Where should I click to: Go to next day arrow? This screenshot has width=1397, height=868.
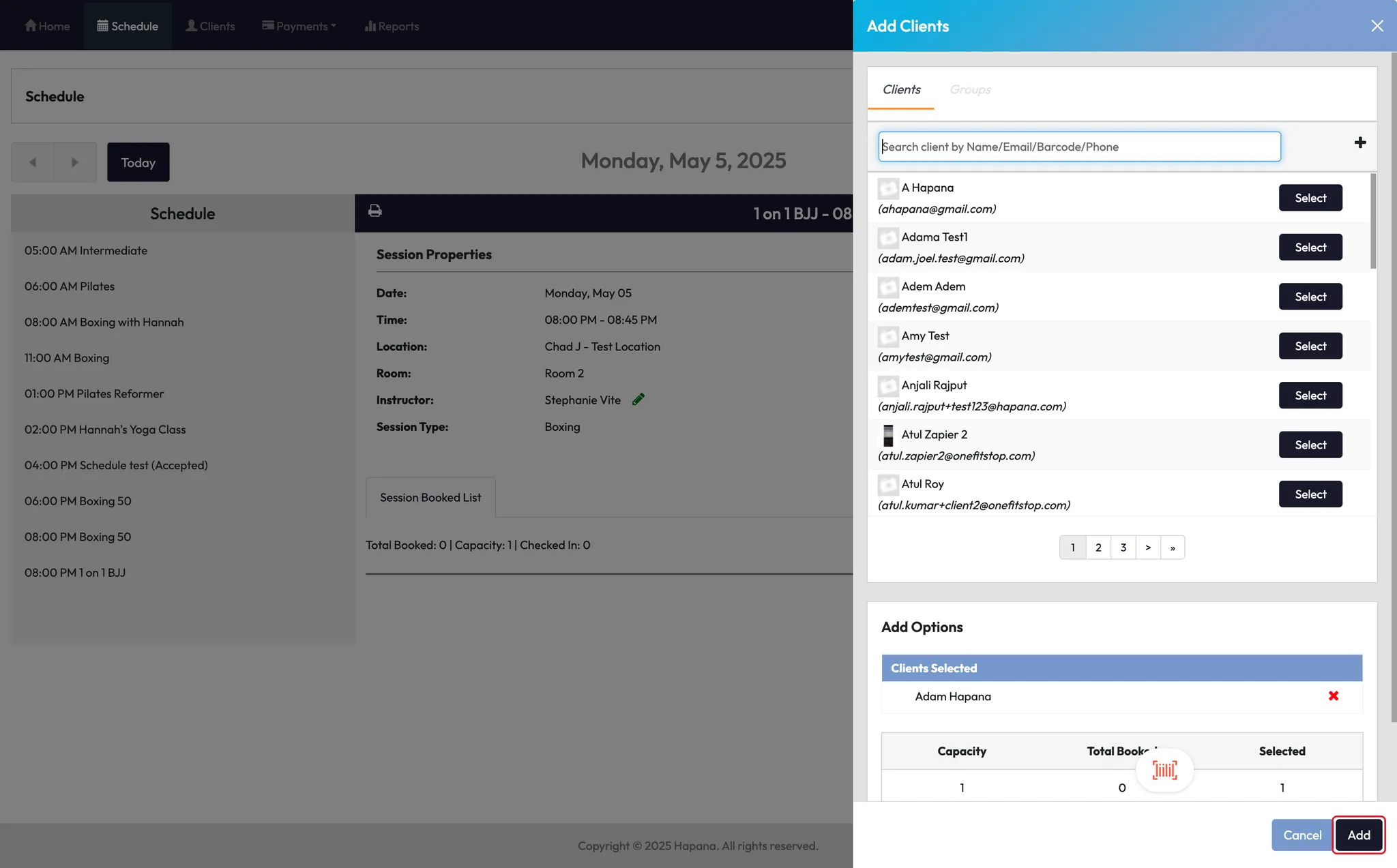pyautogui.click(x=75, y=162)
